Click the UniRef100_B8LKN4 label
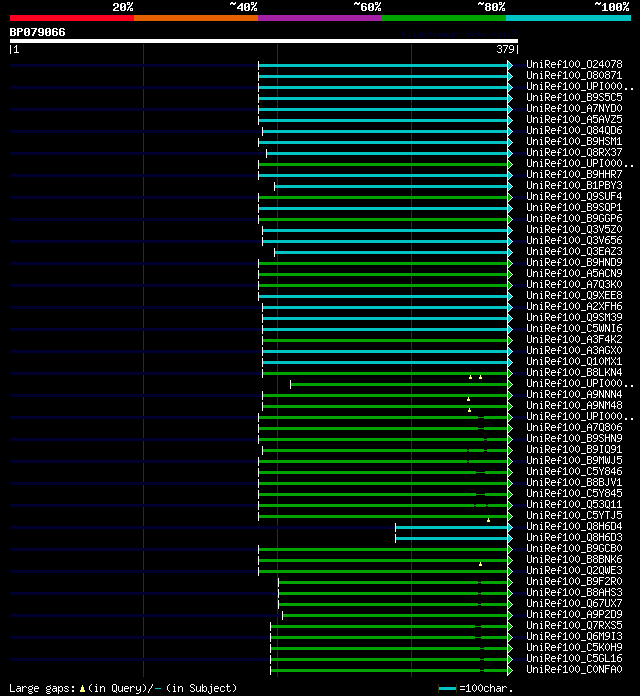This screenshot has width=640, height=696. point(574,372)
